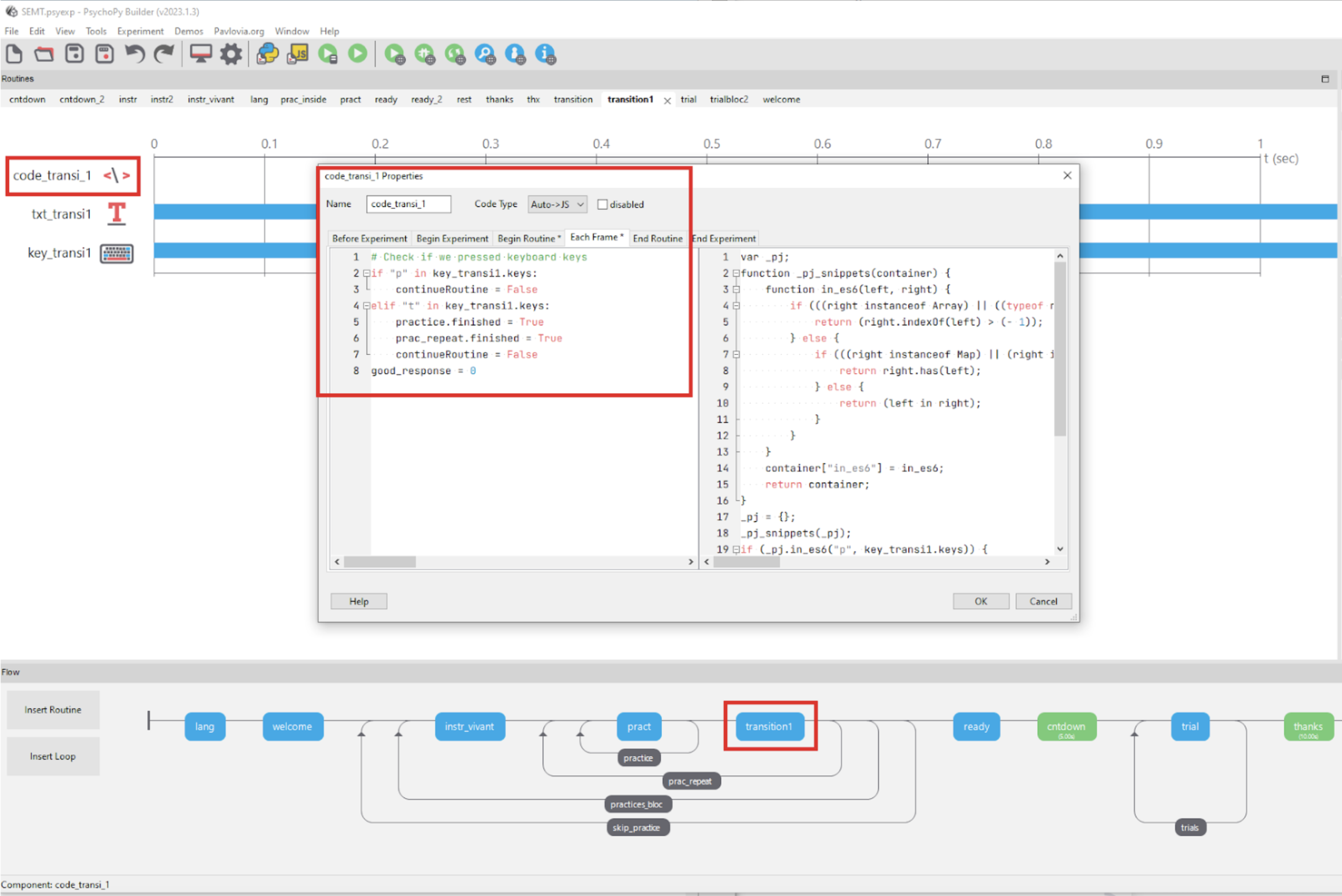Toggle the Routines panel maximize icon
Viewport: 1342px width, 896px height.
point(1325,79)
